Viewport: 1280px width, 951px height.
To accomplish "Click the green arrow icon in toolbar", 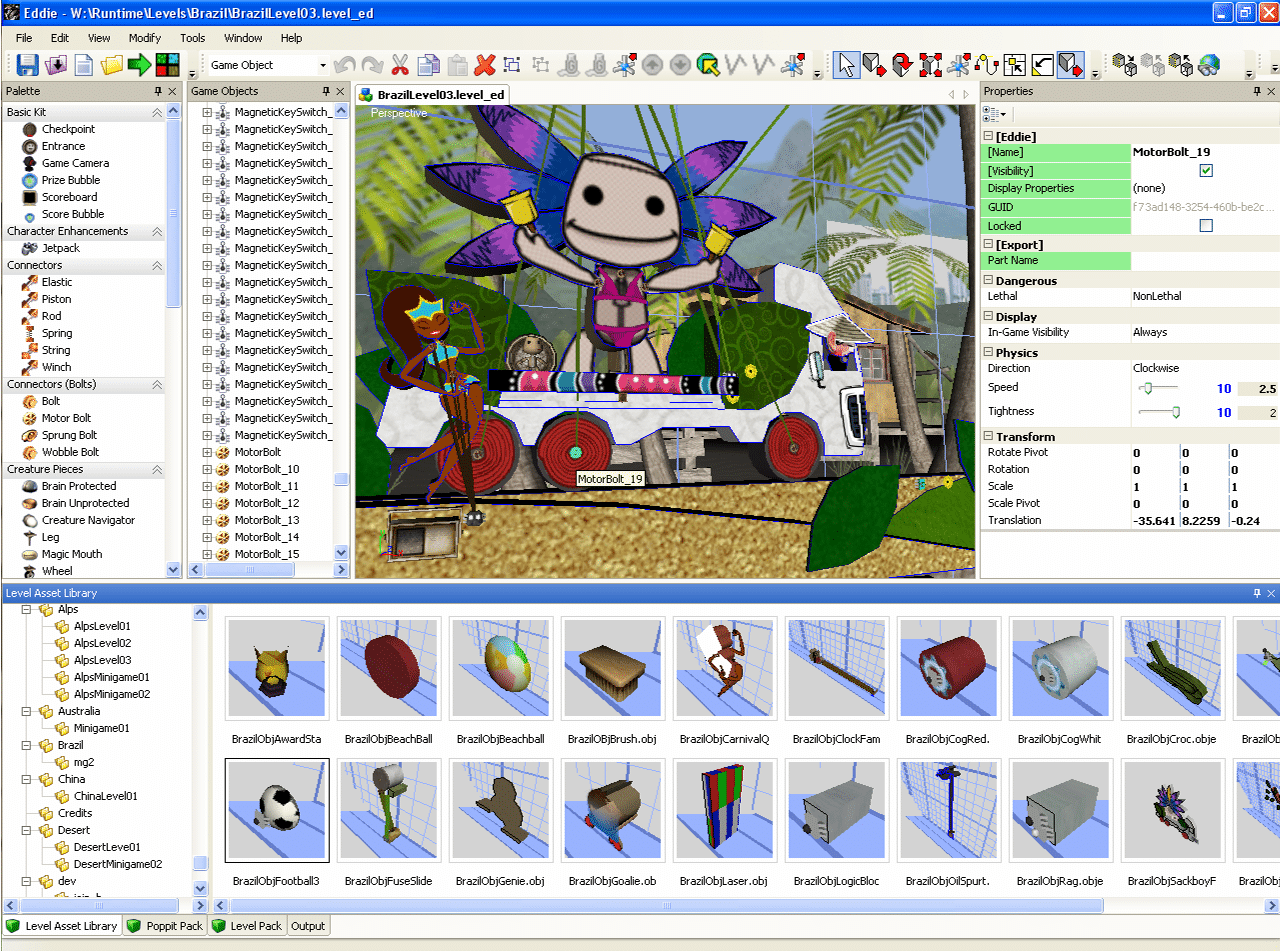I will [x=139, y=65].
